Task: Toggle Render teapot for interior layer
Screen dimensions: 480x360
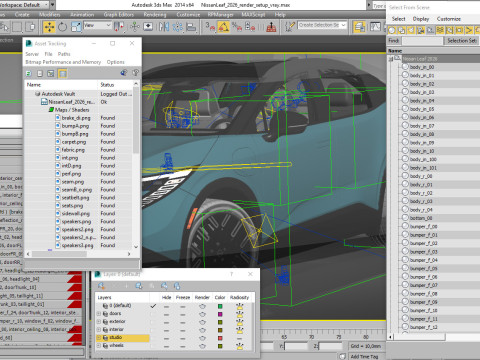Action: coord(202,330)
